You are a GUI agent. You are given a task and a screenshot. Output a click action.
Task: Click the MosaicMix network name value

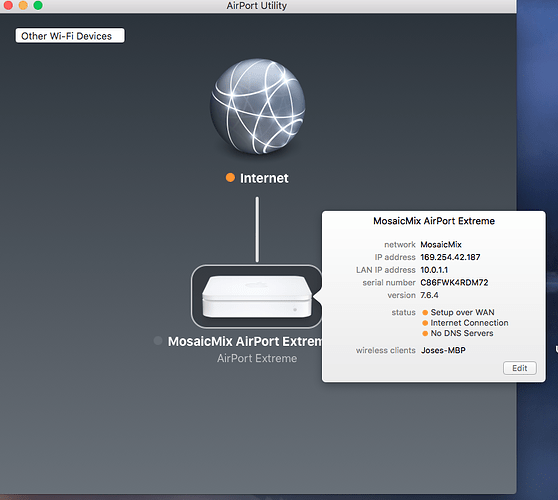click(441, 244)
